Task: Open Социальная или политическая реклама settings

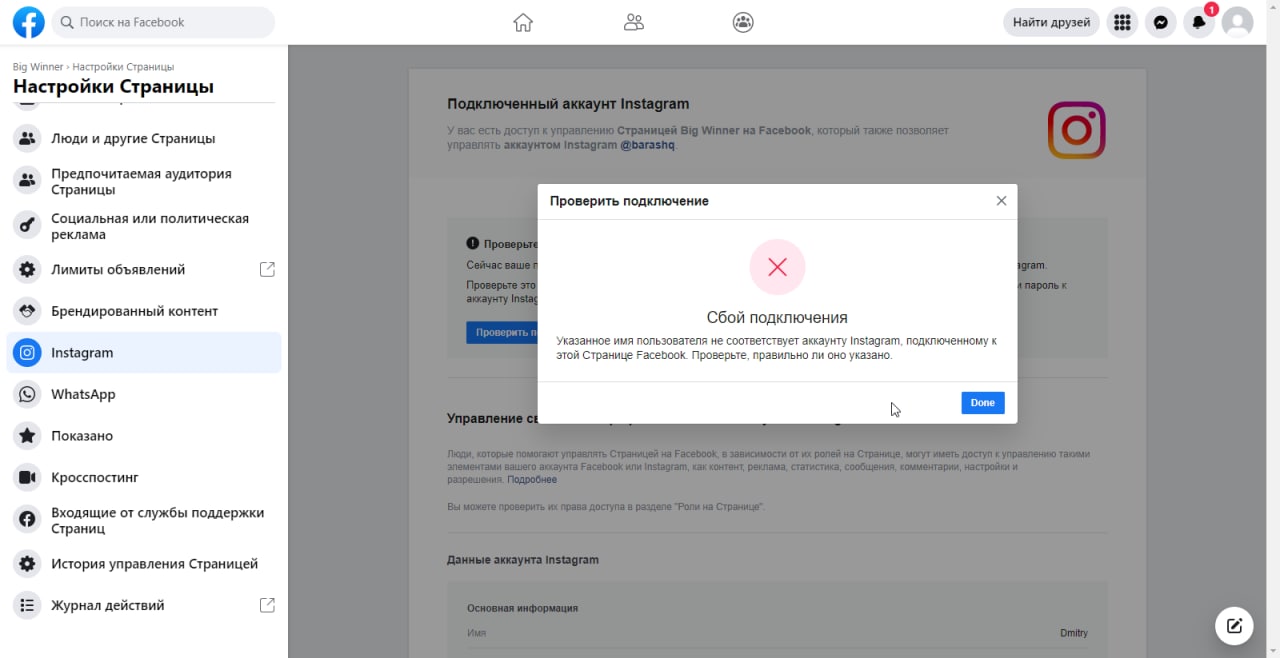Action: tap(144, 226)
